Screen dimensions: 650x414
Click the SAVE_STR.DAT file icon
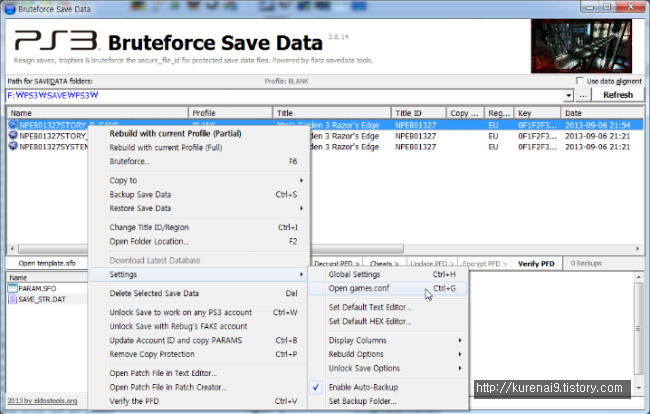tap(12, 299)
